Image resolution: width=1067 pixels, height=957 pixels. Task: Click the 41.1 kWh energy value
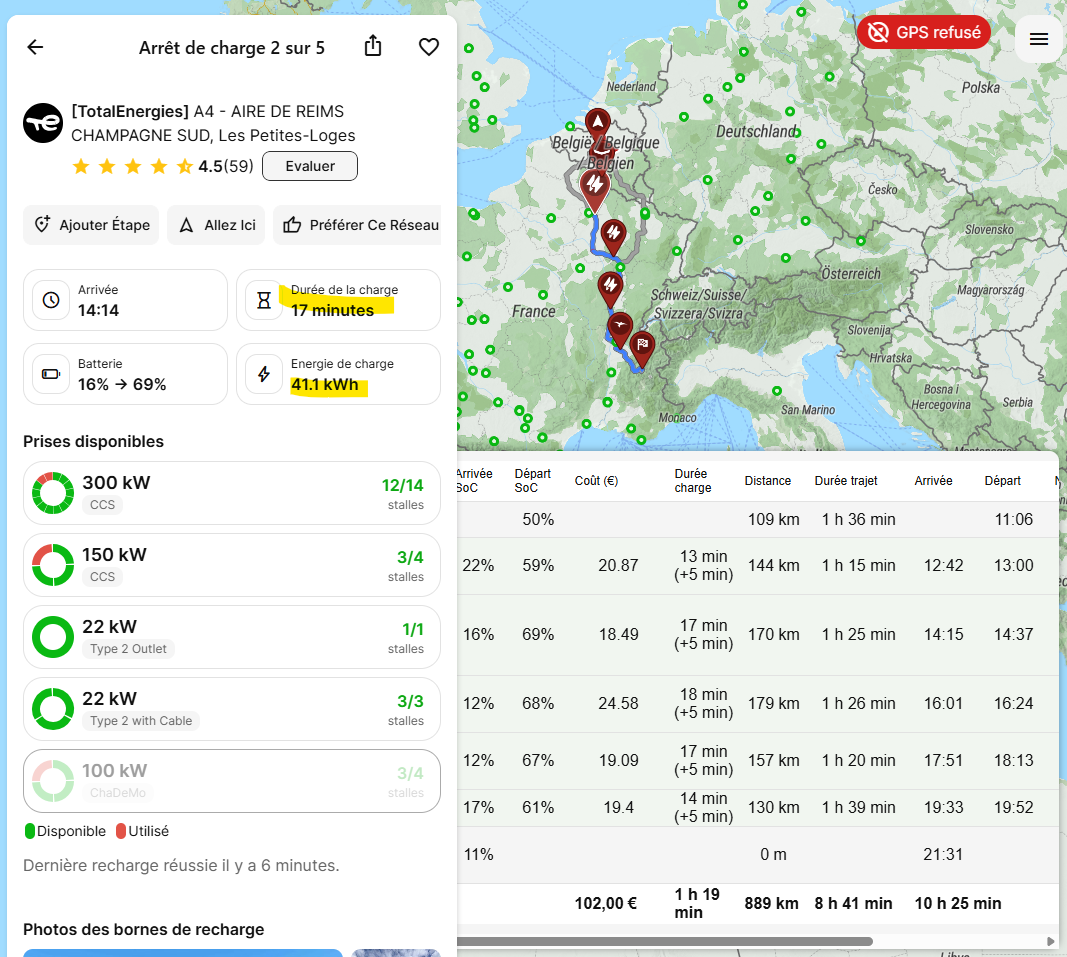[x=325, y=385]
